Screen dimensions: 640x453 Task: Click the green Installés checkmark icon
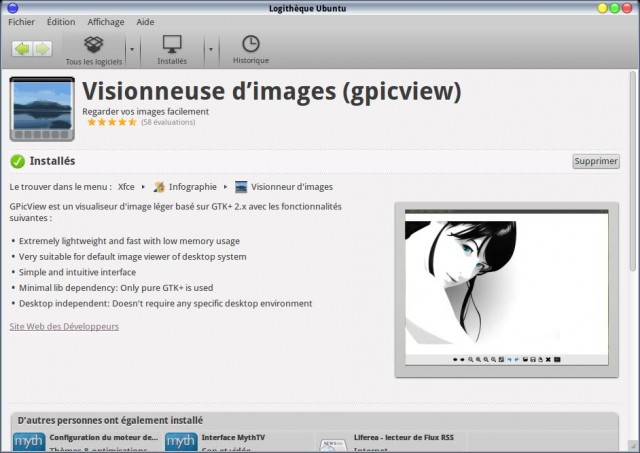[18, 162]
